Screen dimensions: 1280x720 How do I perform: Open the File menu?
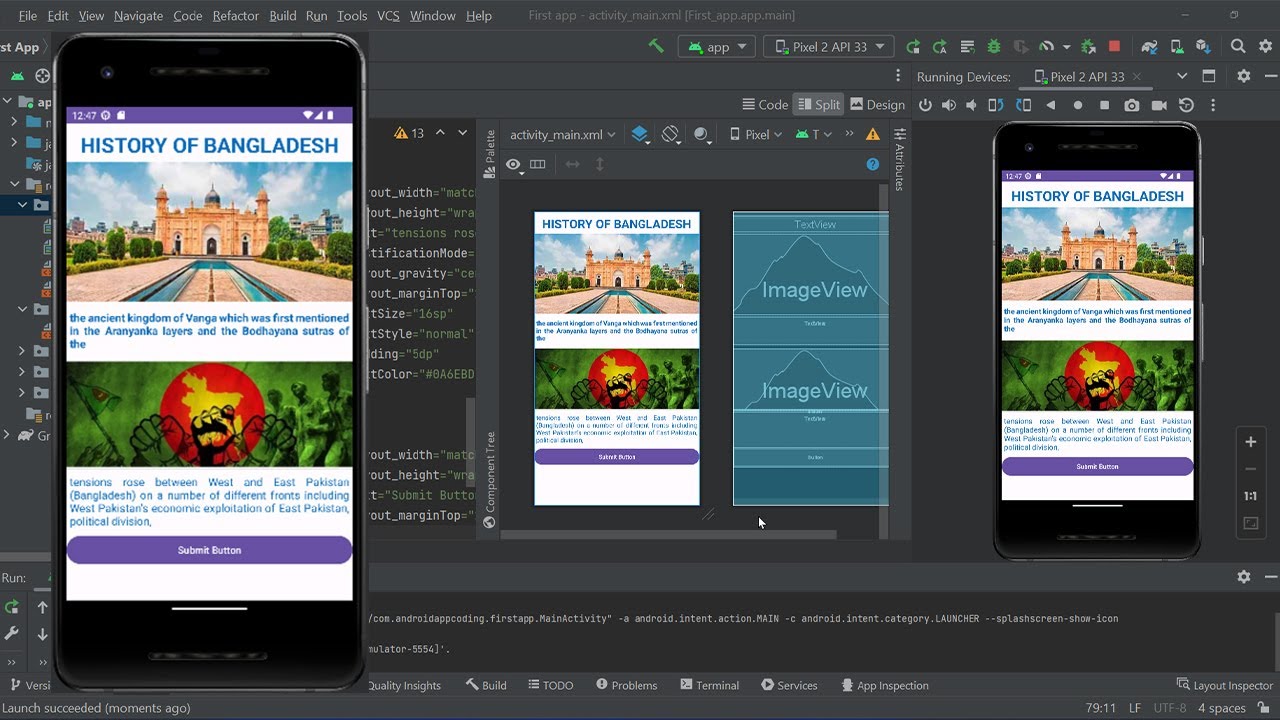(28, 16)
